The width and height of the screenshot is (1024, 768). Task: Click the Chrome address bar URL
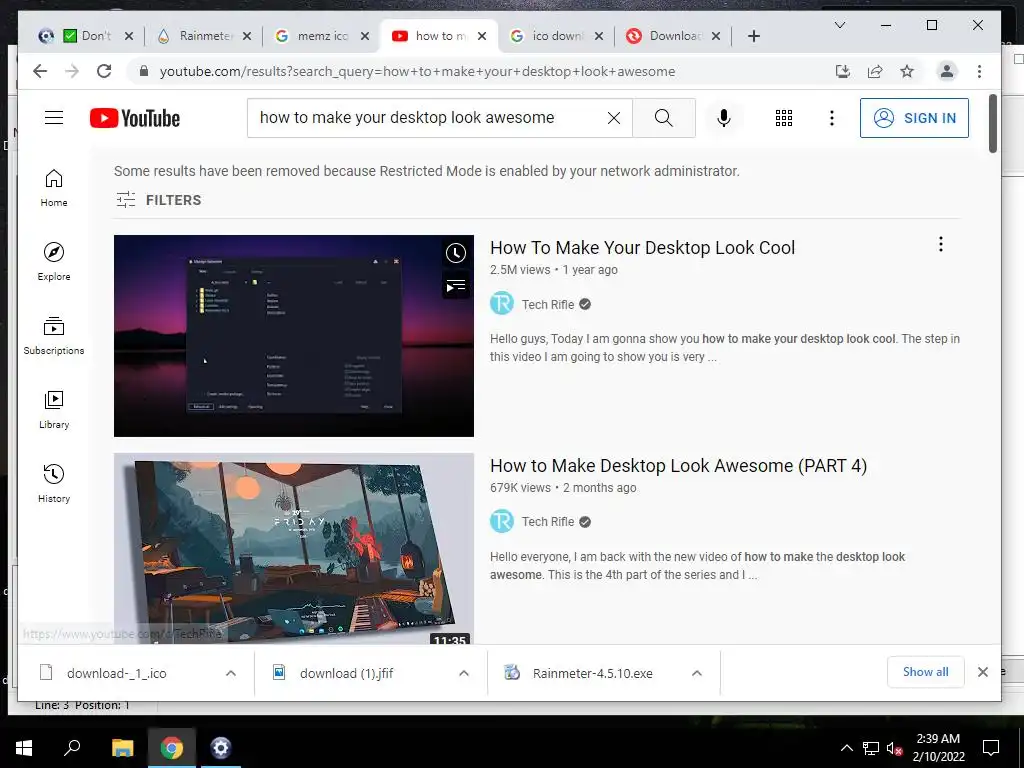click(x=417, y=71)
